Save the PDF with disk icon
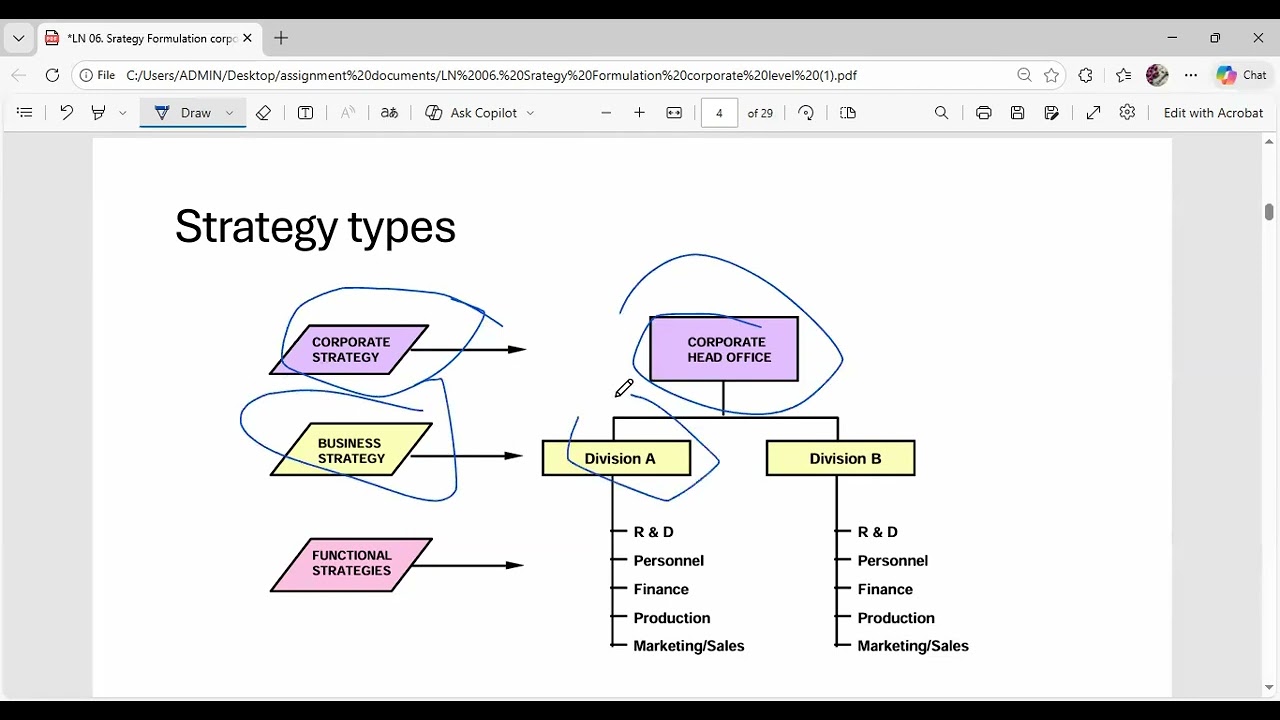 1018,113
